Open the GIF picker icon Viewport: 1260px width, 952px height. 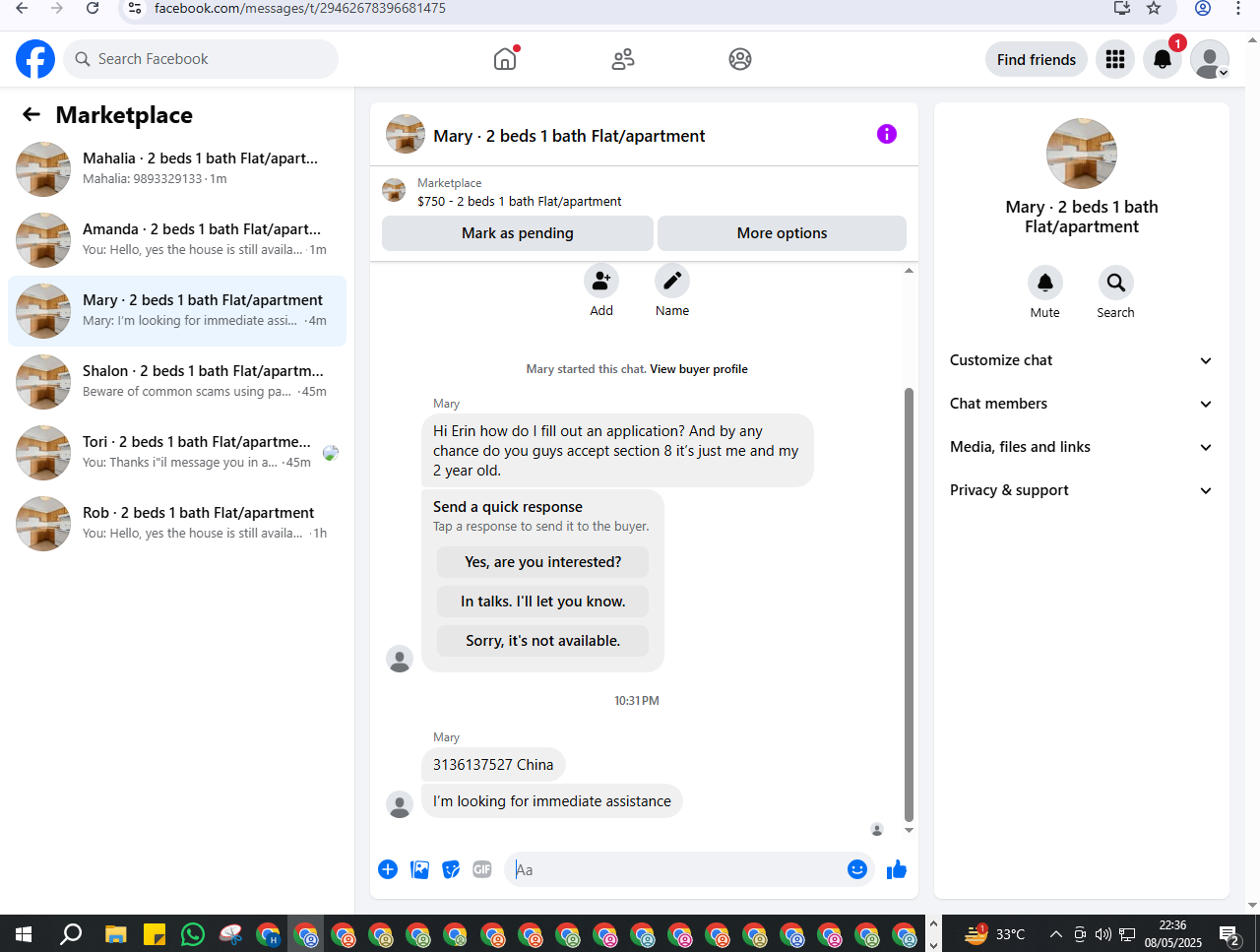(482, 869)
